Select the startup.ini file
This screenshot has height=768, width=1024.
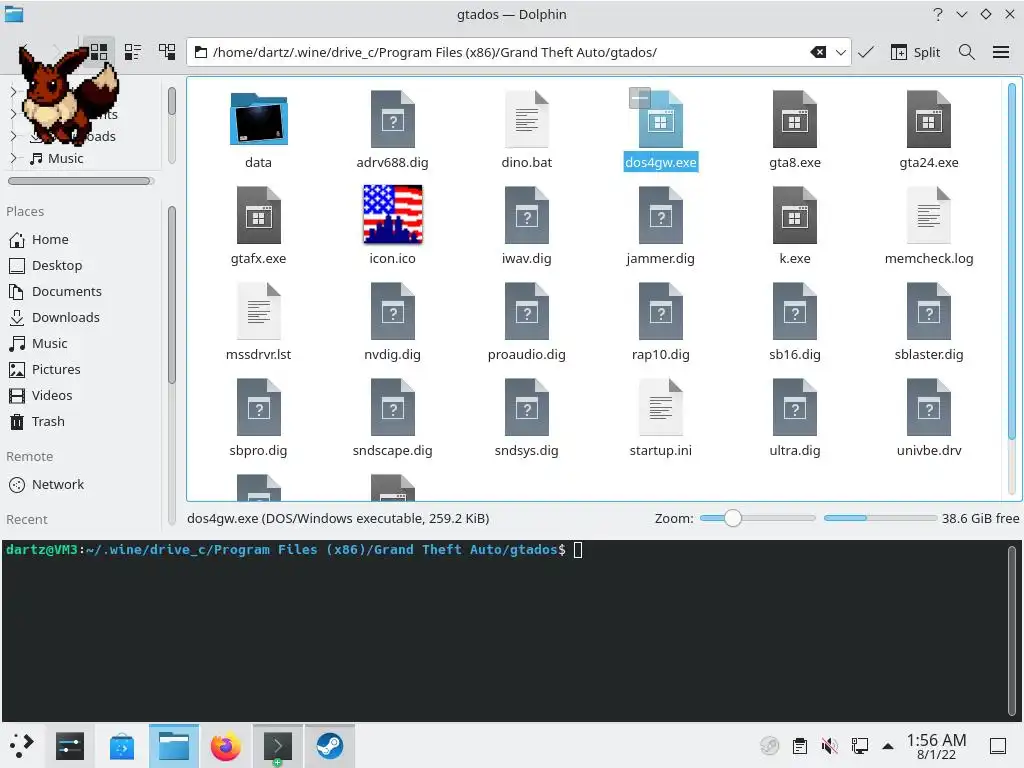660,418
